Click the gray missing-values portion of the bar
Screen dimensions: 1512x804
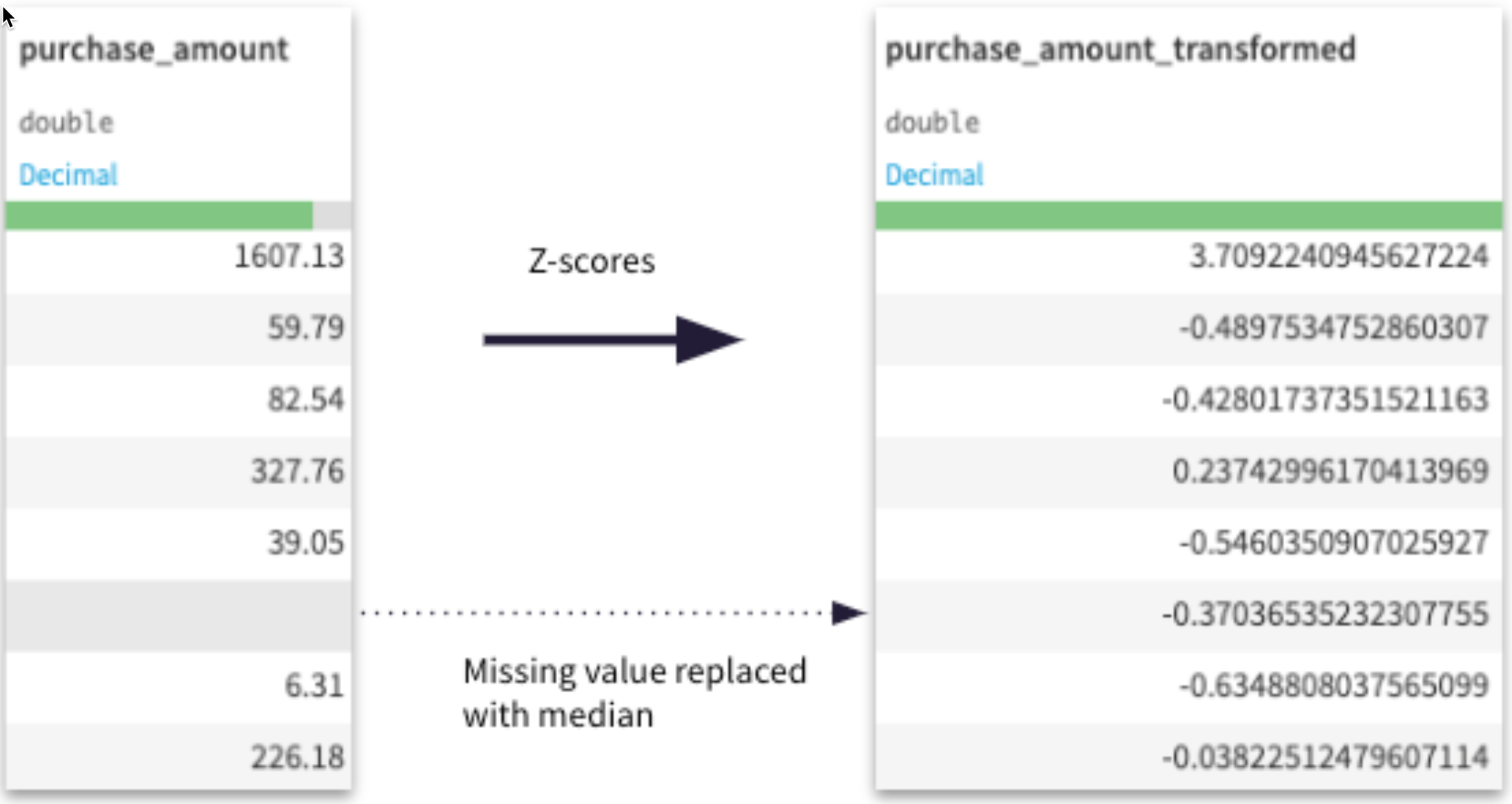(332, 216)
